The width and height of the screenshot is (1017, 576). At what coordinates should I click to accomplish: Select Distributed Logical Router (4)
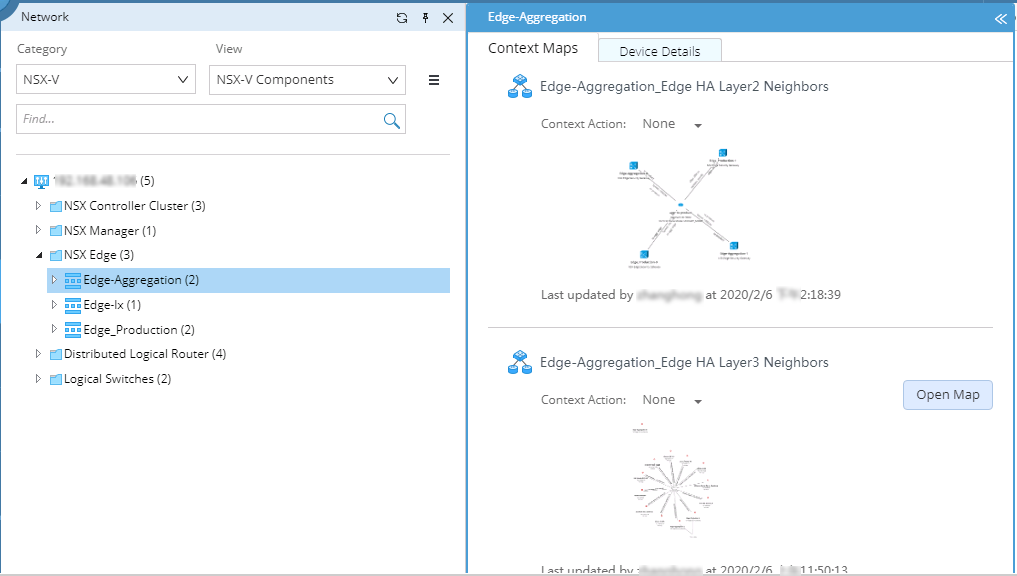pos(145,354)
